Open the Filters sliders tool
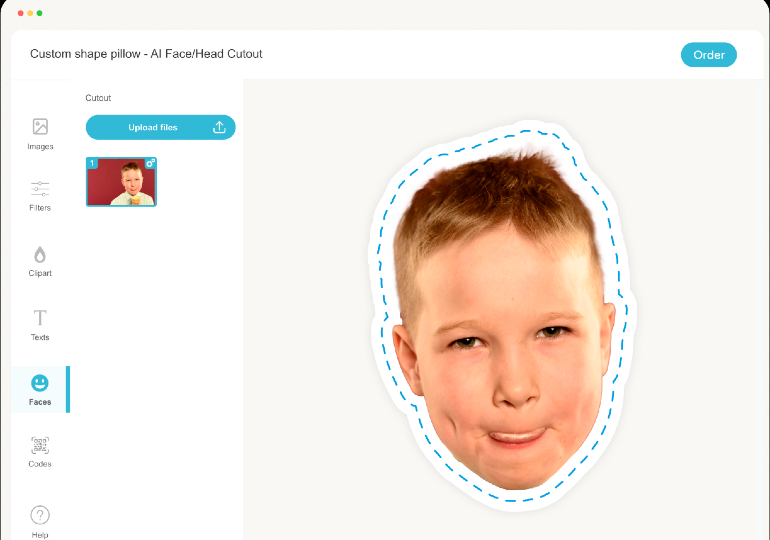 click(40, 195)
